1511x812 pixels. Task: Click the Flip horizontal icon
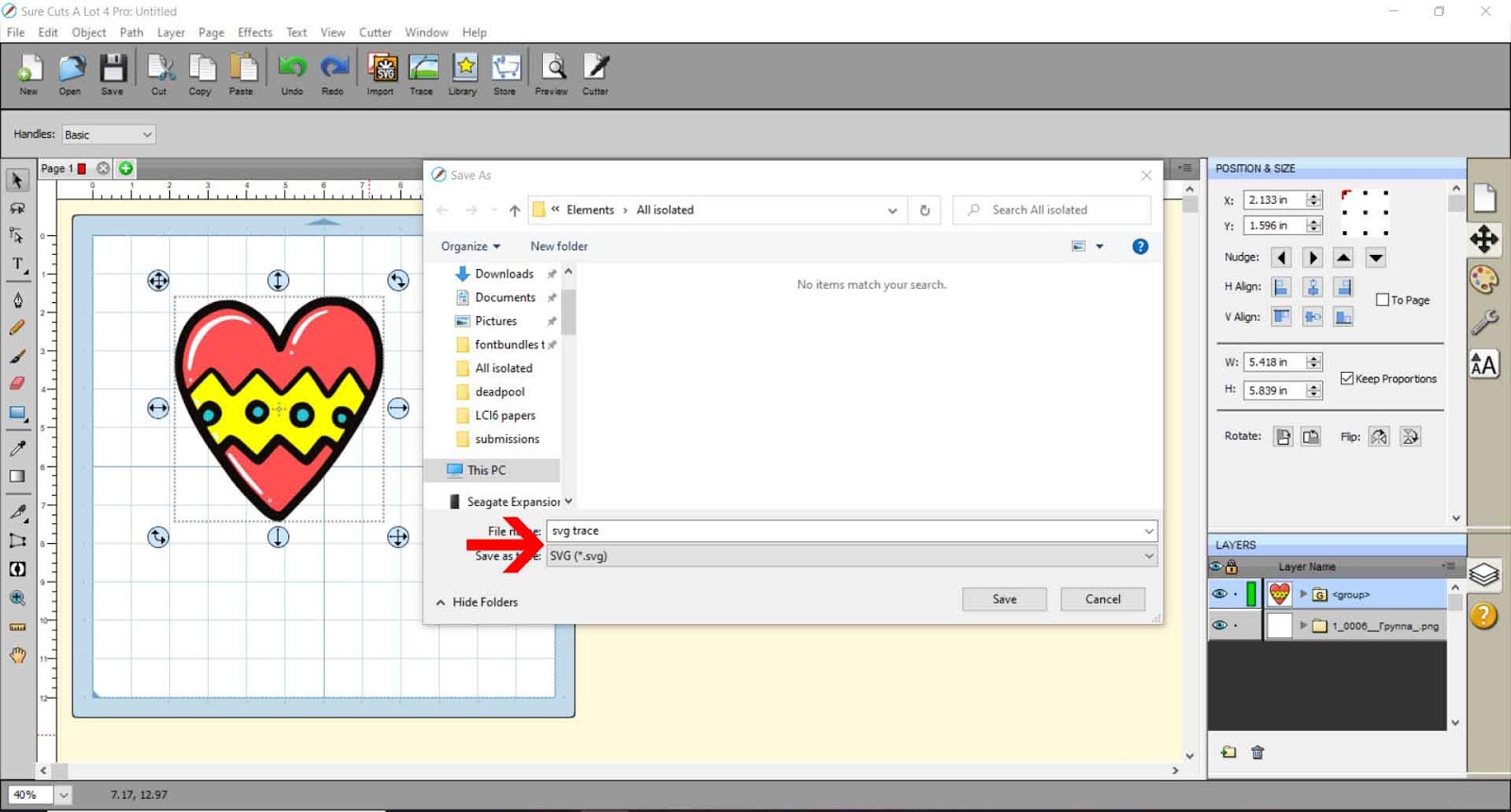(x=1379, y=436)
